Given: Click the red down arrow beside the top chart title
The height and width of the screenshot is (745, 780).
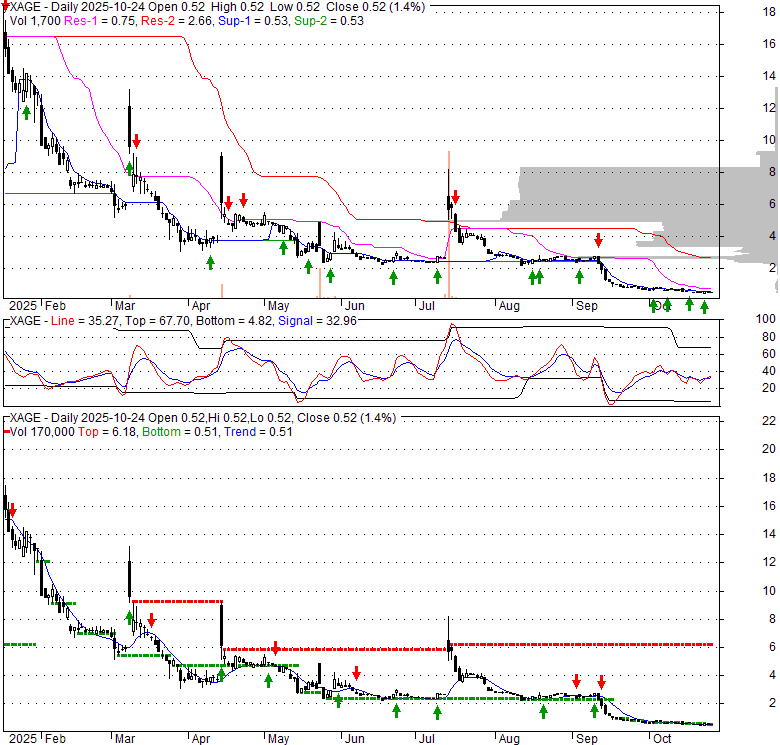Looking at the screenshot, I should [x=5, y=6].
